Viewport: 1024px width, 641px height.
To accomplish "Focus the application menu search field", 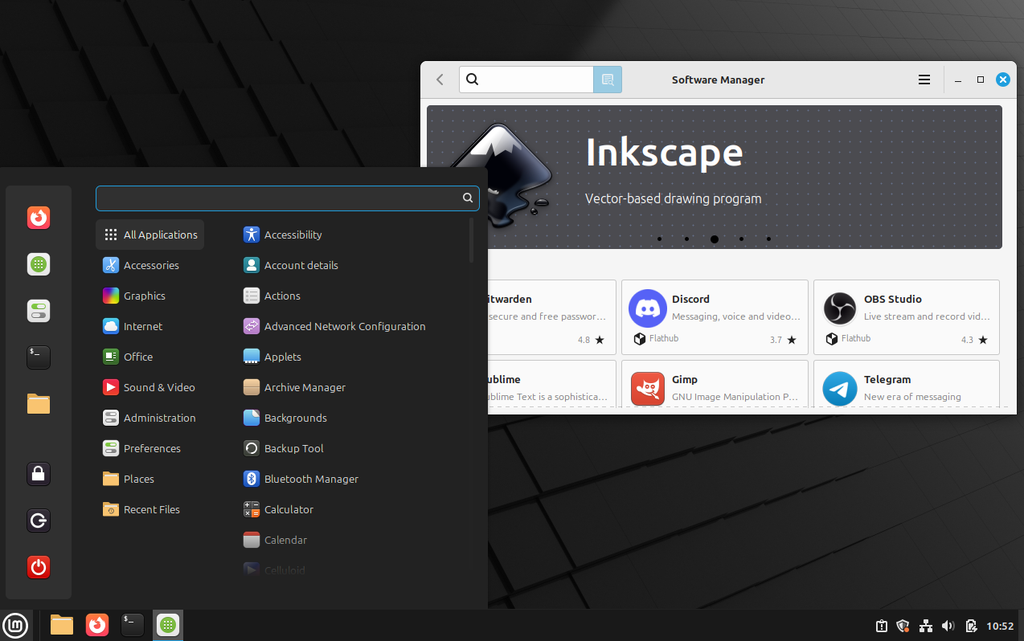I will point(287,198).
